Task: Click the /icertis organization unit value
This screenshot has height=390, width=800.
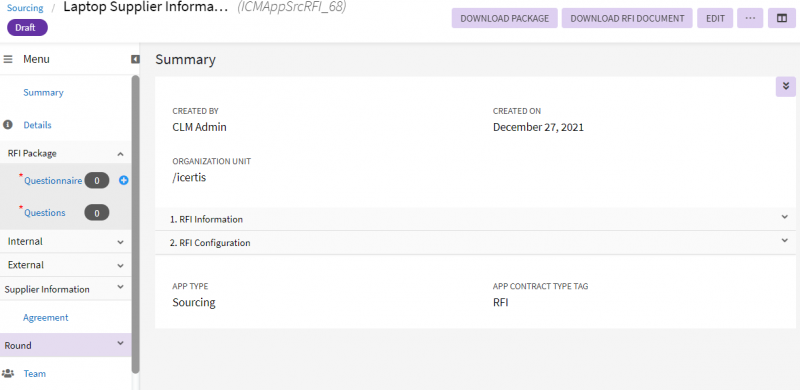Action: [x=189, y=179]
